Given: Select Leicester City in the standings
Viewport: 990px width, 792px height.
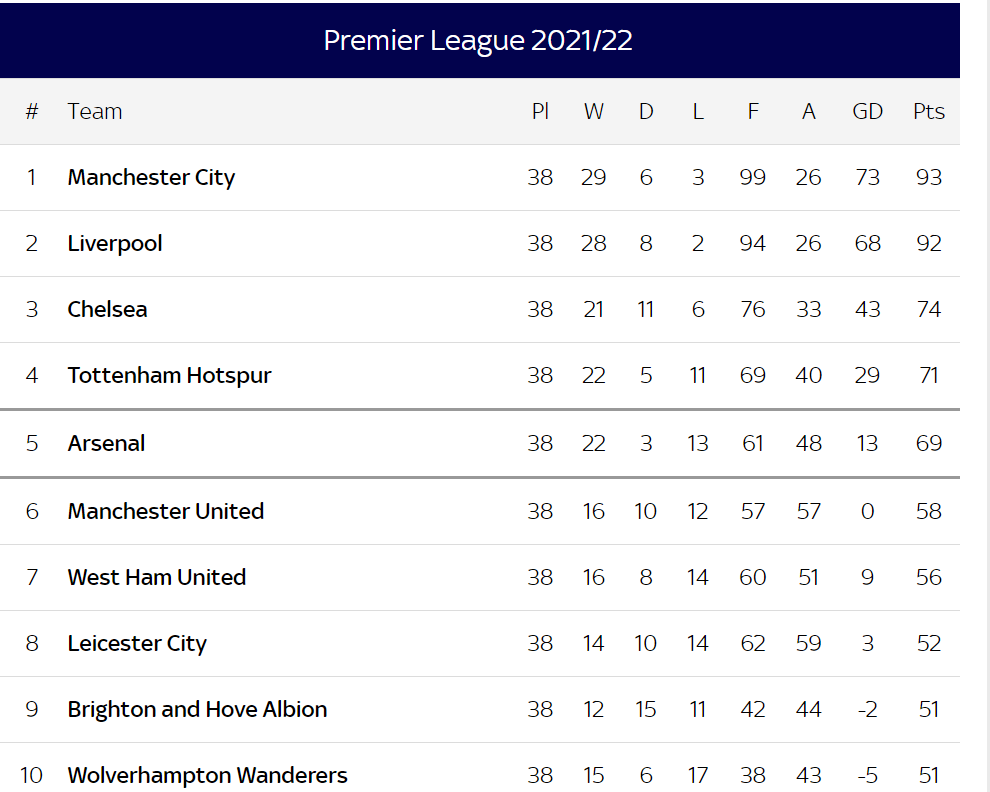Looking at the screenshot, I should [x=137, y=644].
